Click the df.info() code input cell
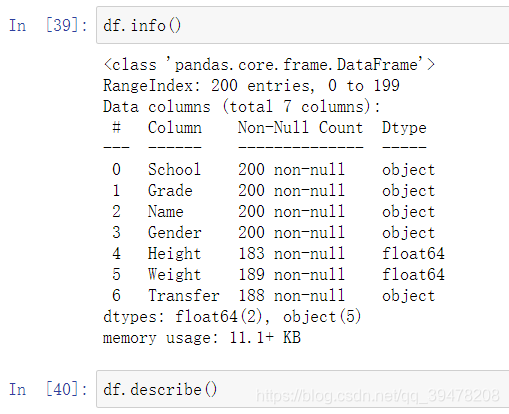This screenshot has width=509, height=414. (303, 25)
